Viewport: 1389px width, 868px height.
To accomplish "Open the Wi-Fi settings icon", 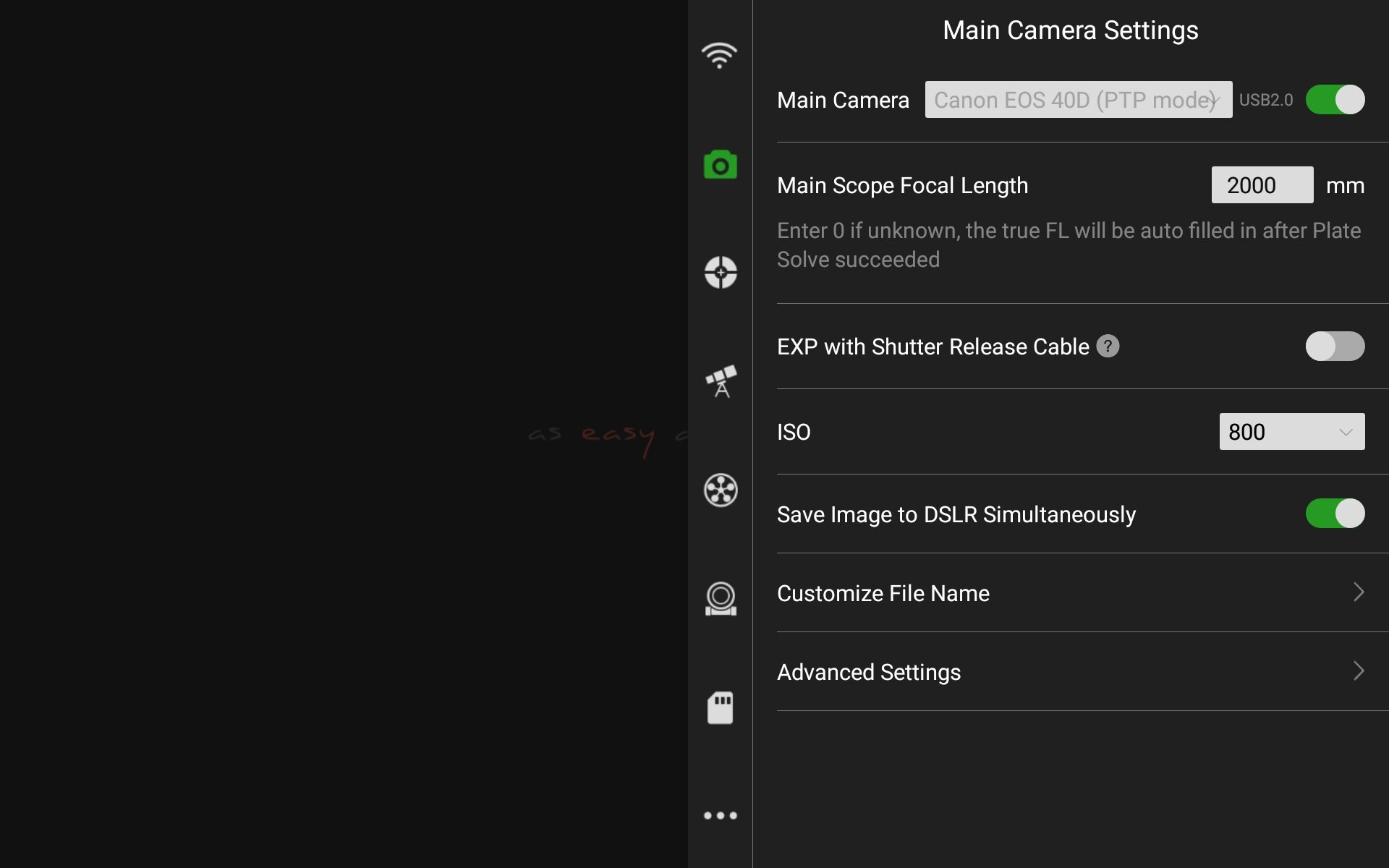I will pos(719,56).
